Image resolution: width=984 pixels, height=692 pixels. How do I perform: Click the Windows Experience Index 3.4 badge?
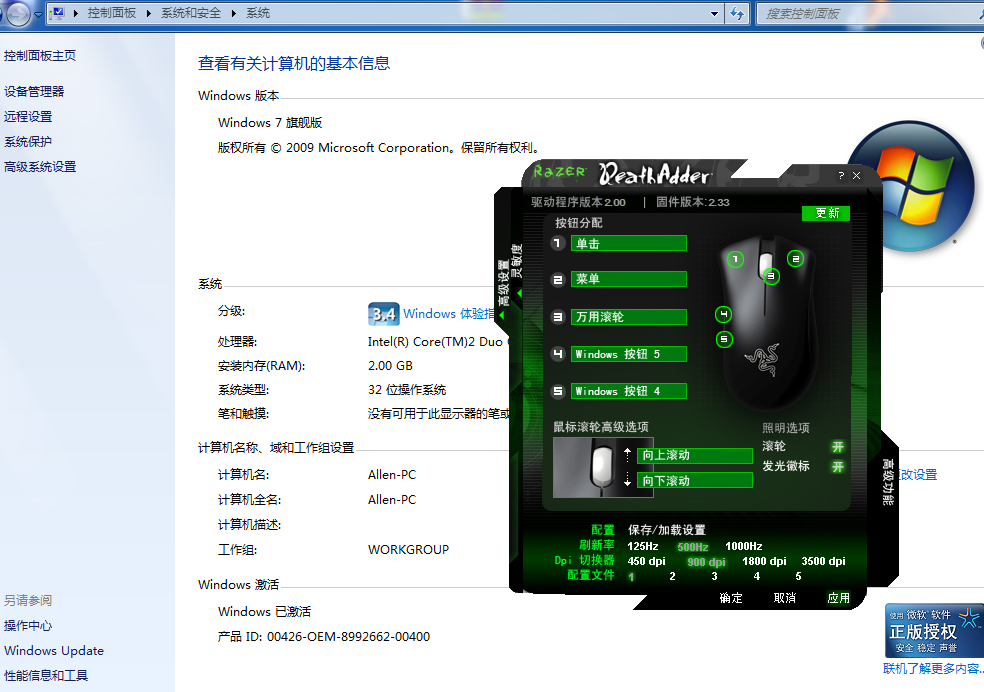(383, 314)
